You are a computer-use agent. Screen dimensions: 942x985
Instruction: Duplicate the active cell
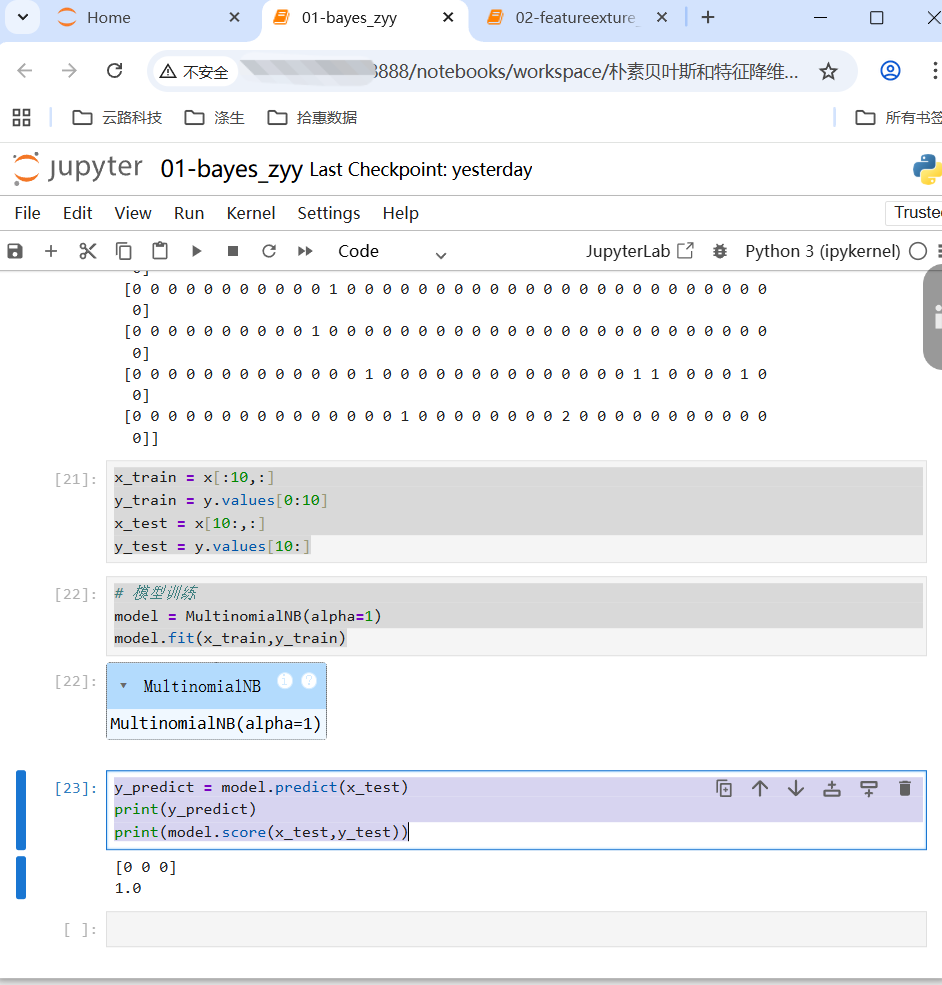tap(724, 788)
